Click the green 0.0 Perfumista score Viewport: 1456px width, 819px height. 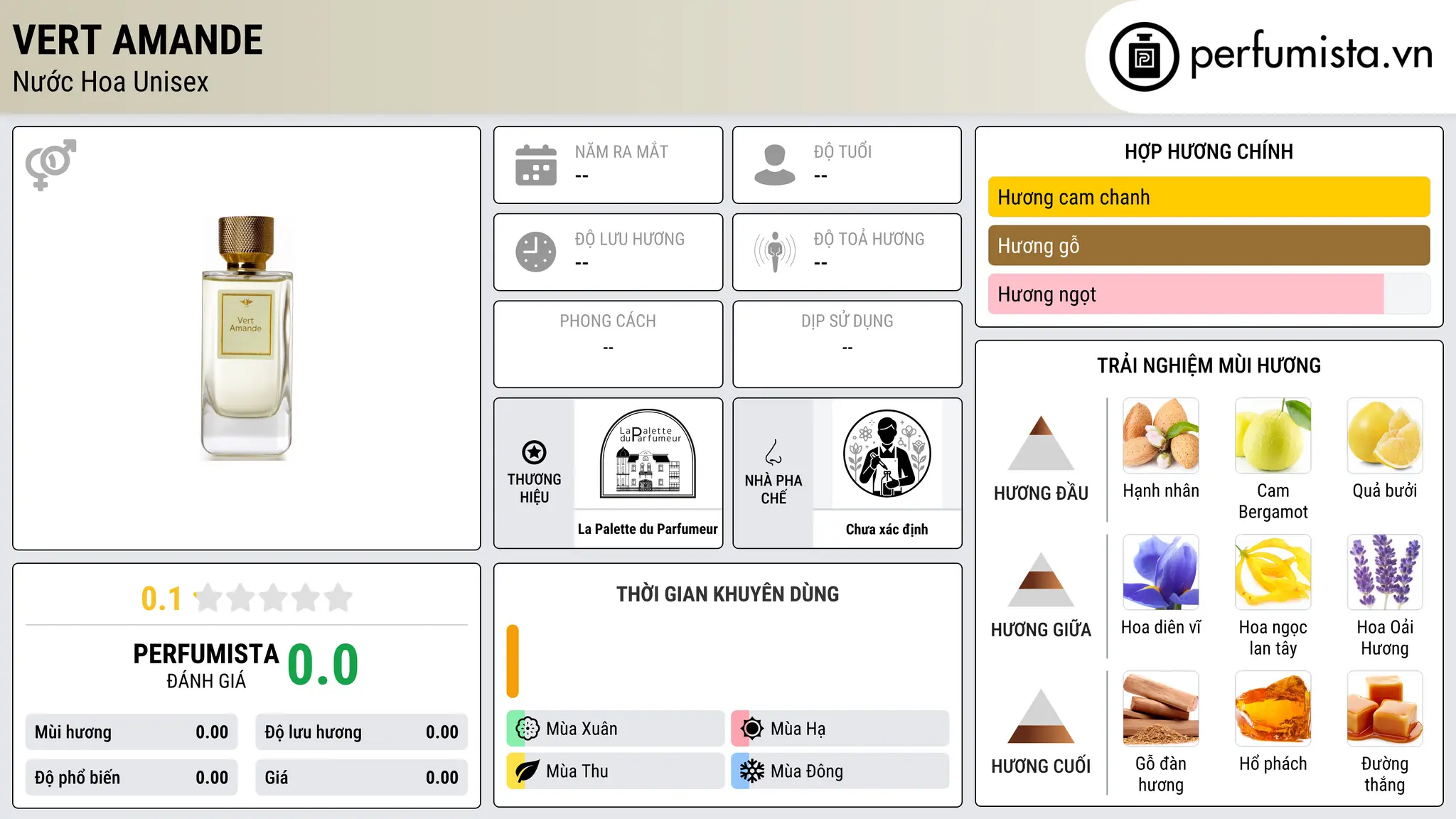coord(323,665)
